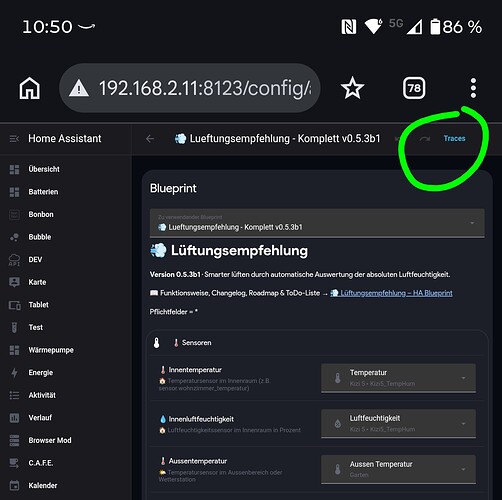502x500 pixels.
Task: Open the Aussentemperatur entity dropdown
Action: coord(398,469)
